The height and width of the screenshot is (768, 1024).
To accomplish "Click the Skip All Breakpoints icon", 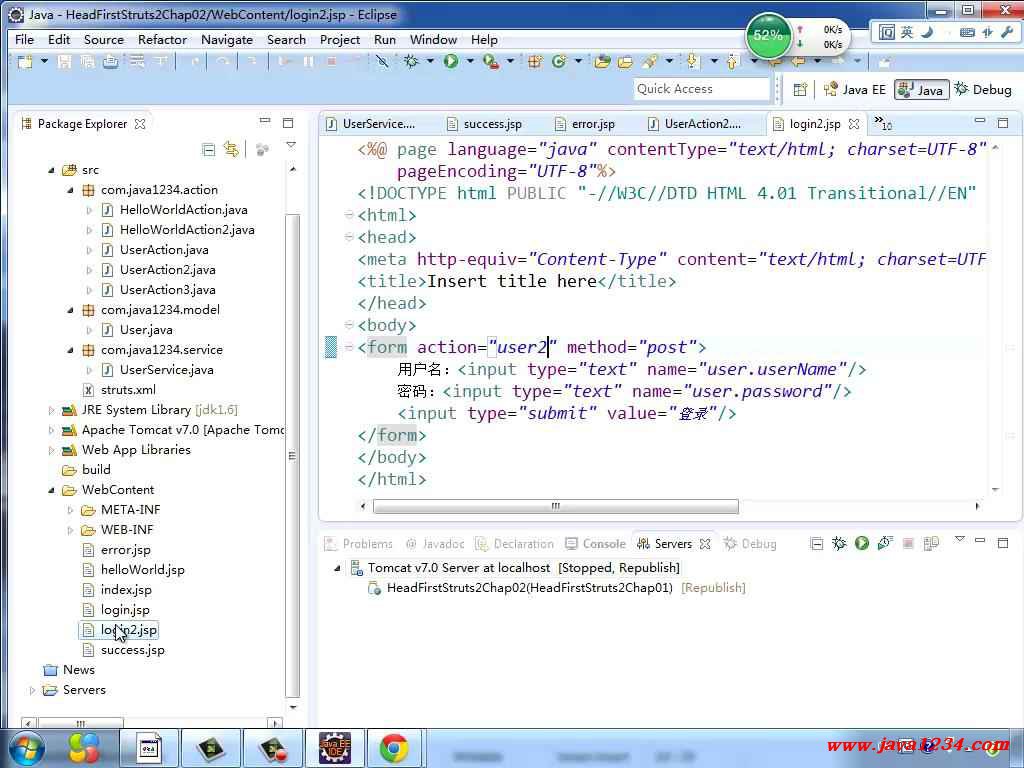I will [382, 61].
